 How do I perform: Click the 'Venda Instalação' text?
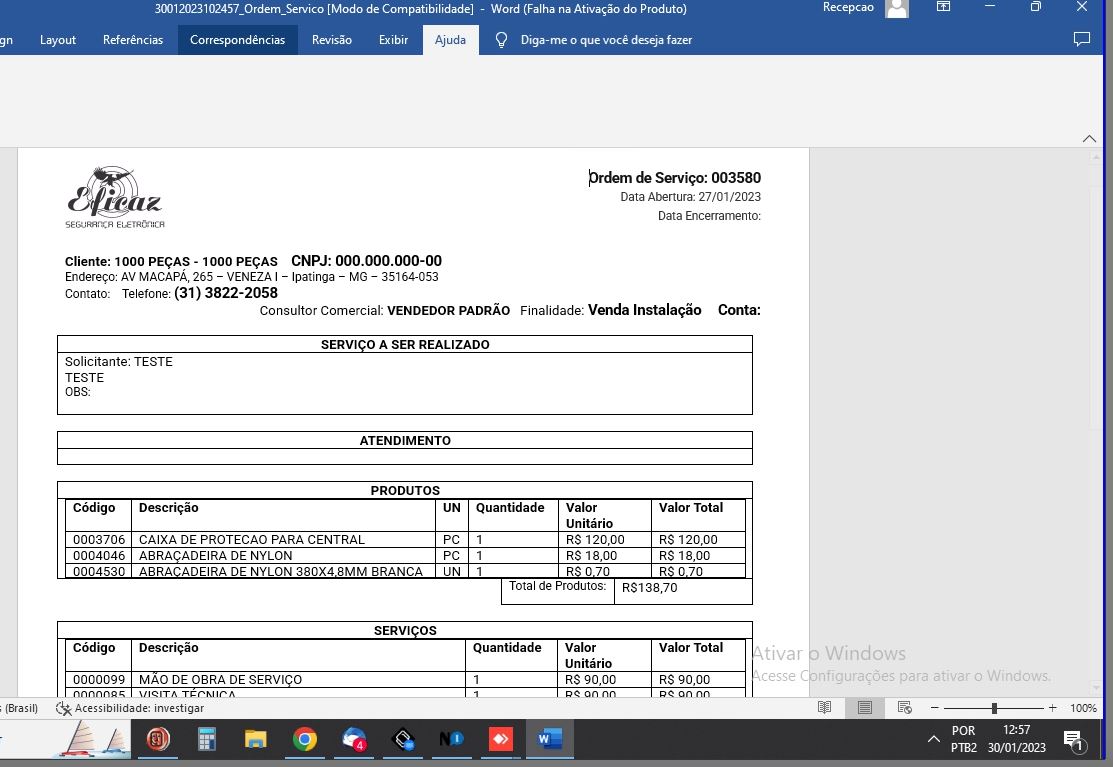[645, 309]
